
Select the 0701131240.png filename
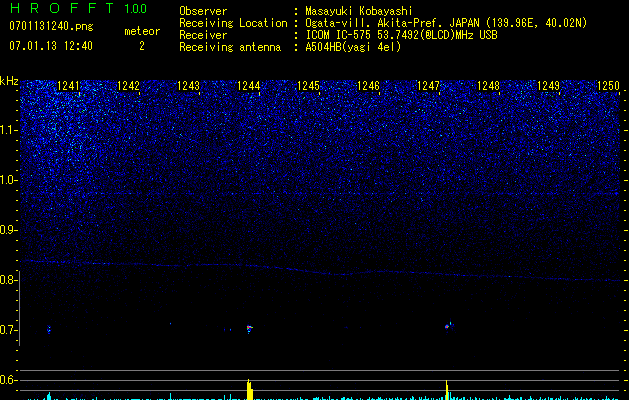point(50,25)
